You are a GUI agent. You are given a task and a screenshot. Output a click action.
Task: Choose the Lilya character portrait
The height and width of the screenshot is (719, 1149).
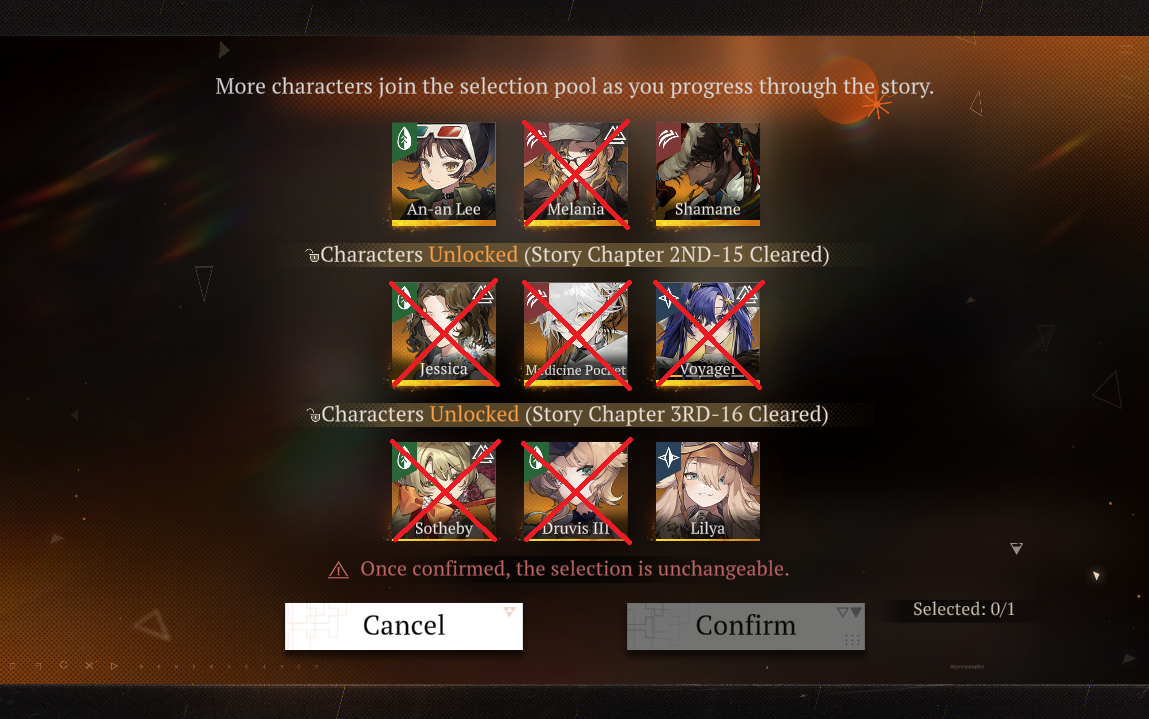[707, 492]
